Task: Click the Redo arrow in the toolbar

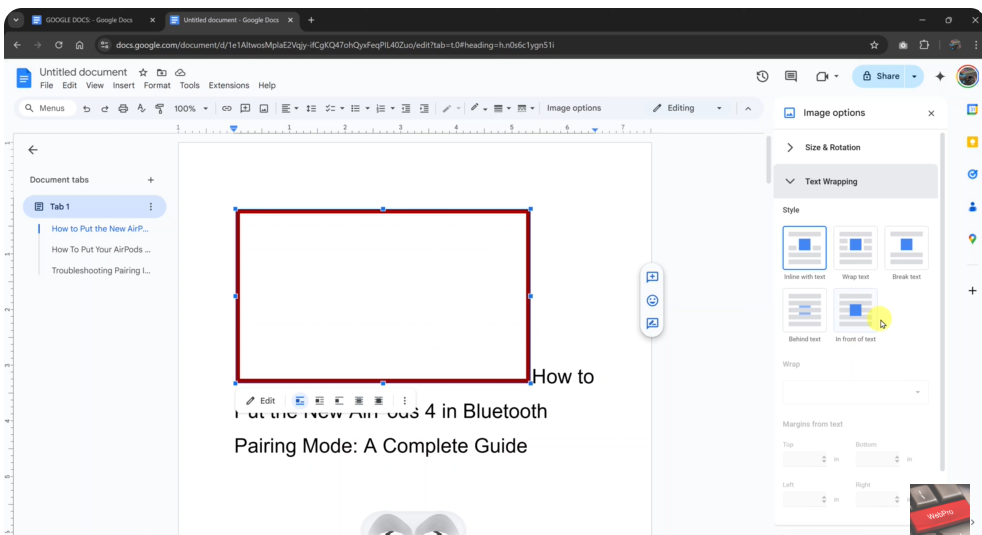Action: (x=105, y=108)
